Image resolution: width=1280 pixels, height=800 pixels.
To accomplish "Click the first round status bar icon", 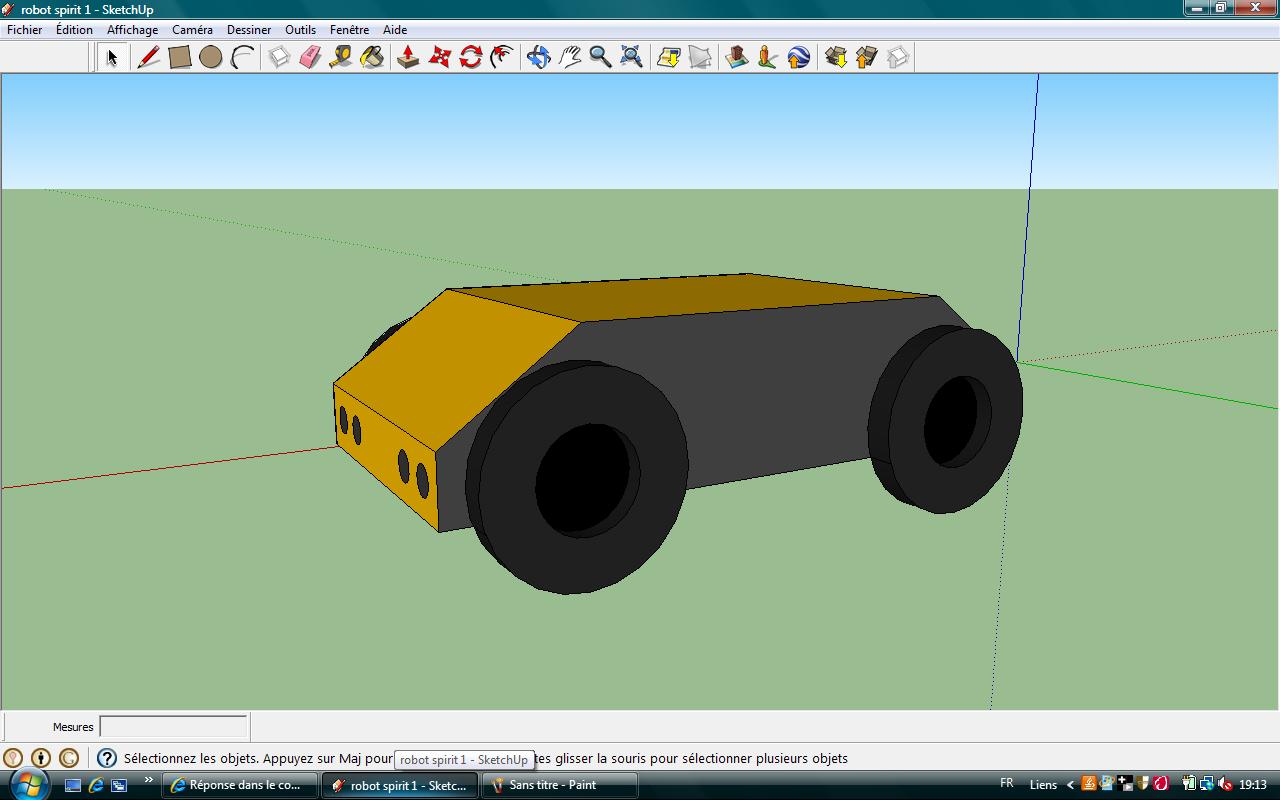I will coord(13,758).
